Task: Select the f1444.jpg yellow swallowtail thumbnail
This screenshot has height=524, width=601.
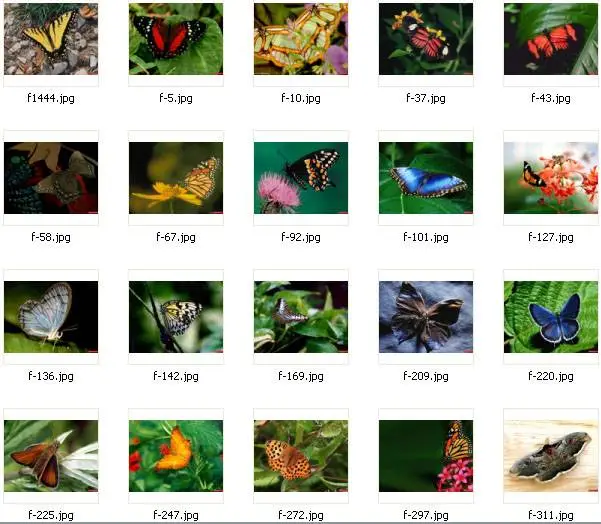Action: coord(51,39)
